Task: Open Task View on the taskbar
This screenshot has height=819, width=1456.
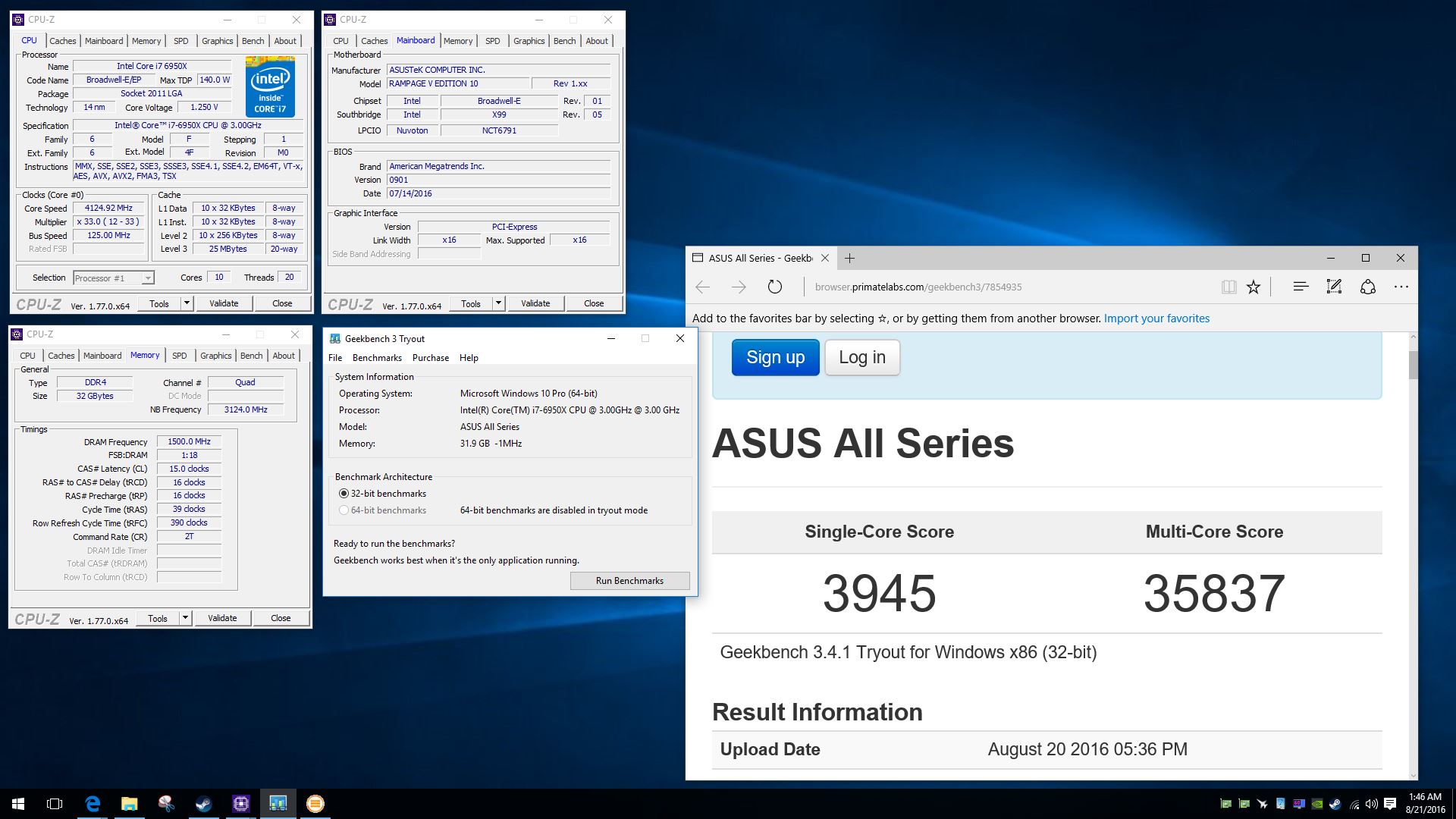Action: click(x=55, y=804)
